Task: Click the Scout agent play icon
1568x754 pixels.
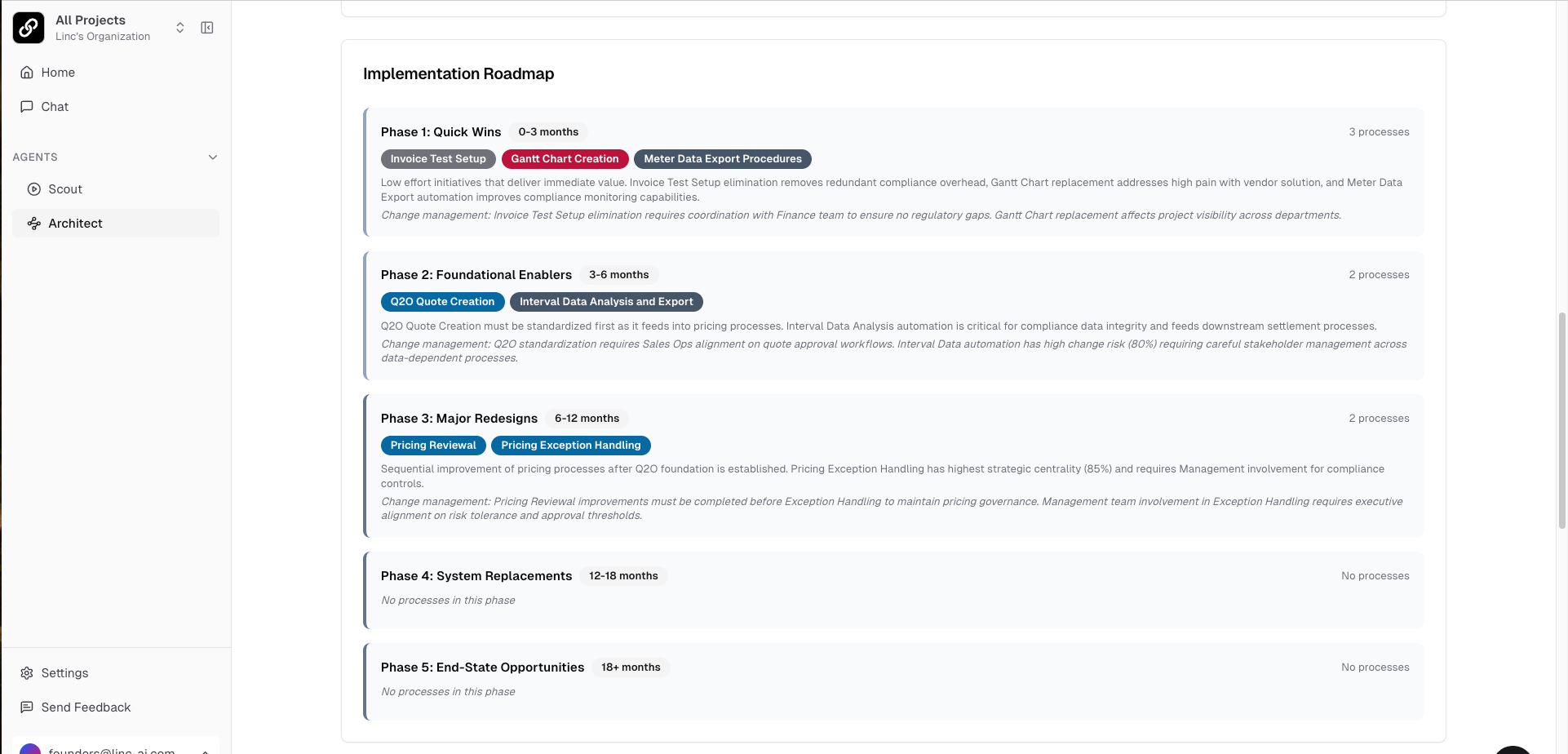Action: pyautogui.click(x=34, y=189)
